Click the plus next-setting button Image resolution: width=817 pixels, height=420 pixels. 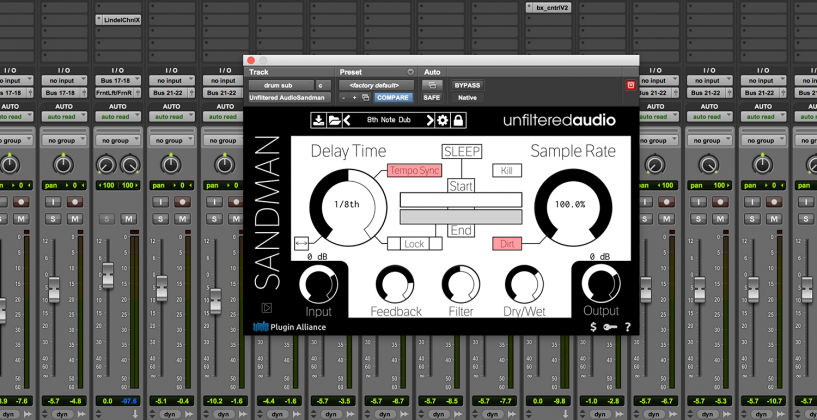(x=355, y=97)
